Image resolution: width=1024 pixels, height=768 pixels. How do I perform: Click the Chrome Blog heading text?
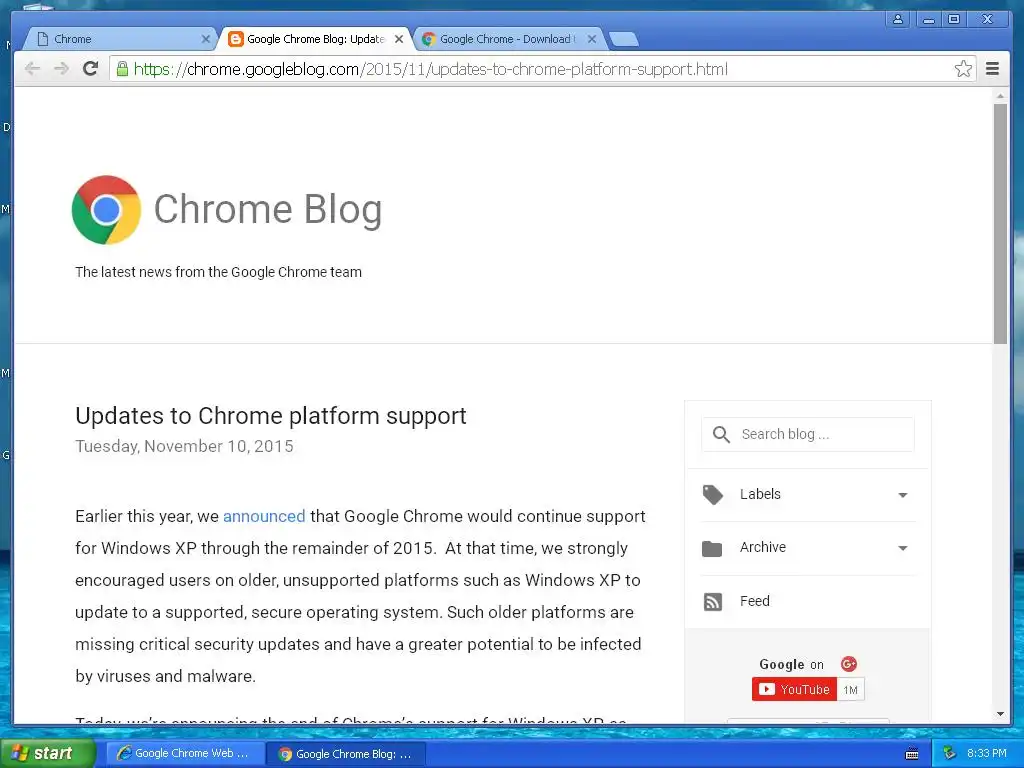click(268, 210)
